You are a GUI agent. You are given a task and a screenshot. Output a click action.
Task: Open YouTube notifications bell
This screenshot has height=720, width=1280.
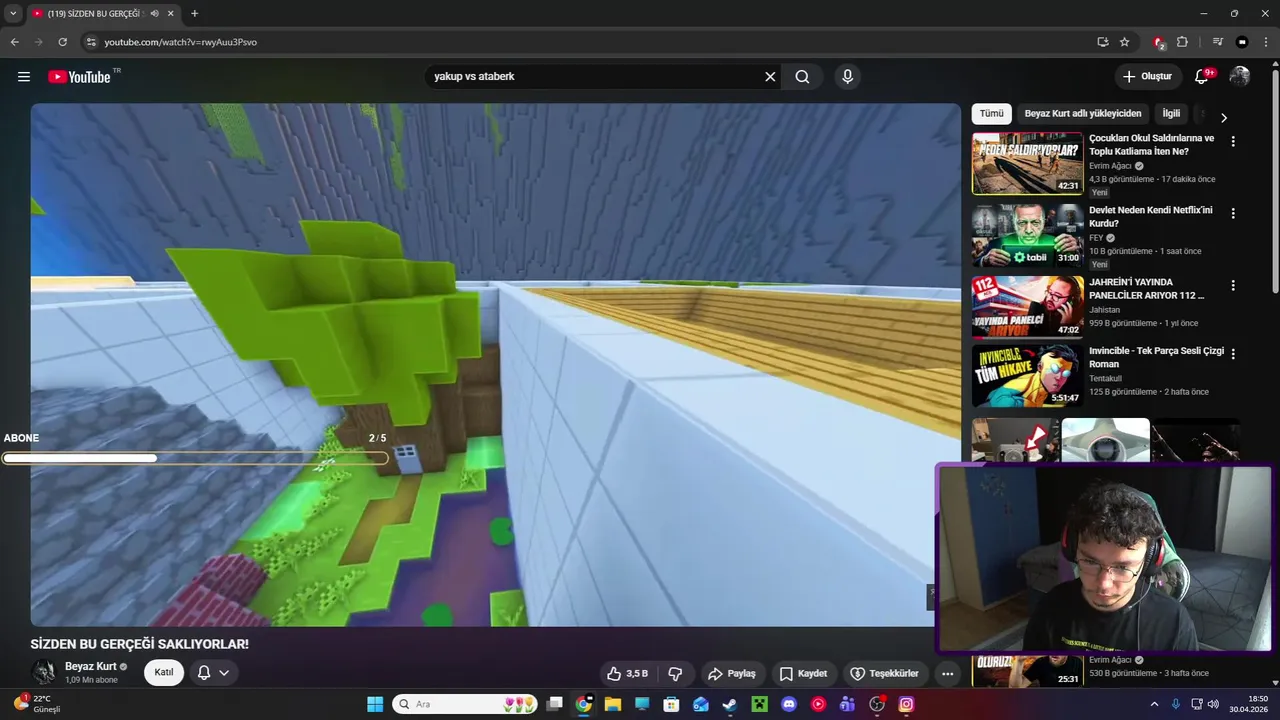pyautogui.click(x=1203, y=77)
